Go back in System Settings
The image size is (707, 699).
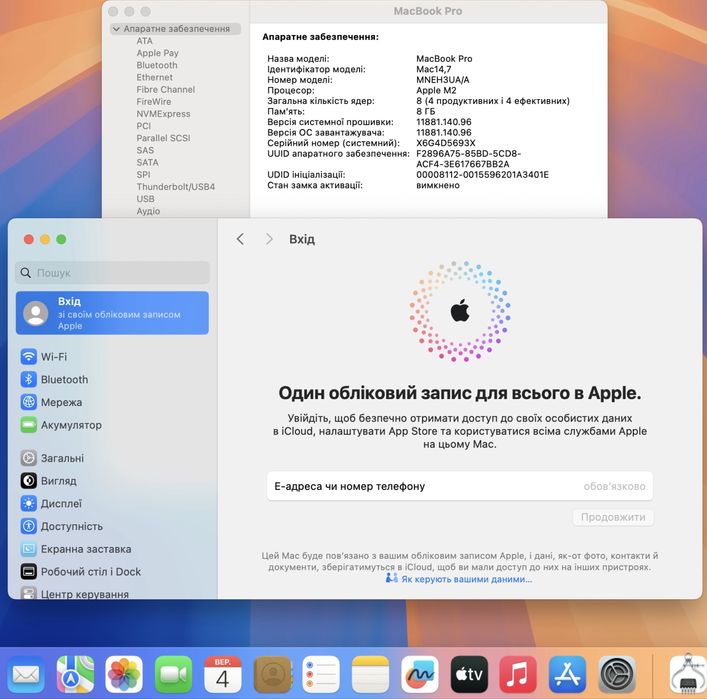pyautogui.click(x=240, y=239)
